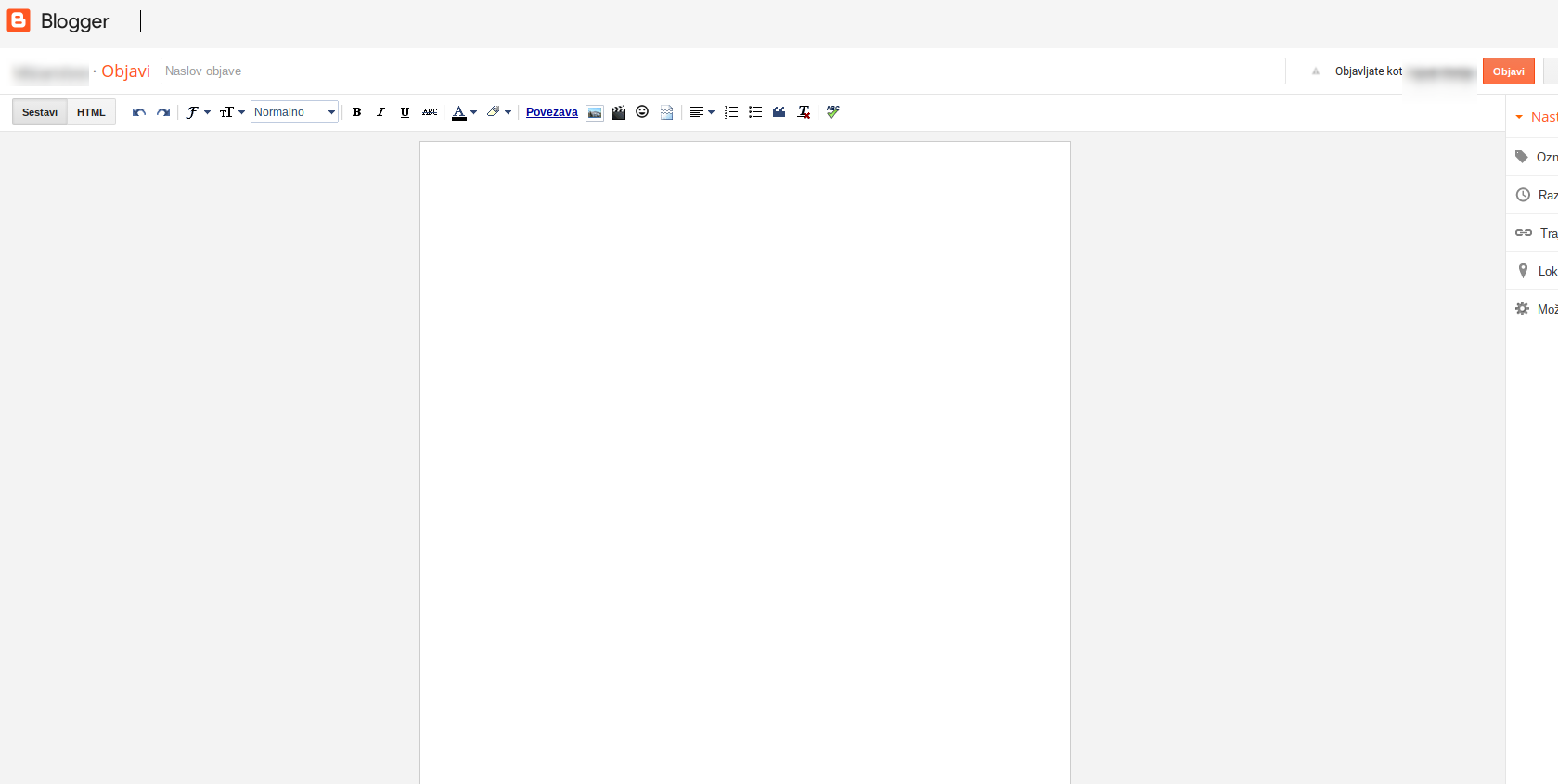1558x784 pixels.
Task: Click inside the blank post body editor
Action: tap(745, 463)
